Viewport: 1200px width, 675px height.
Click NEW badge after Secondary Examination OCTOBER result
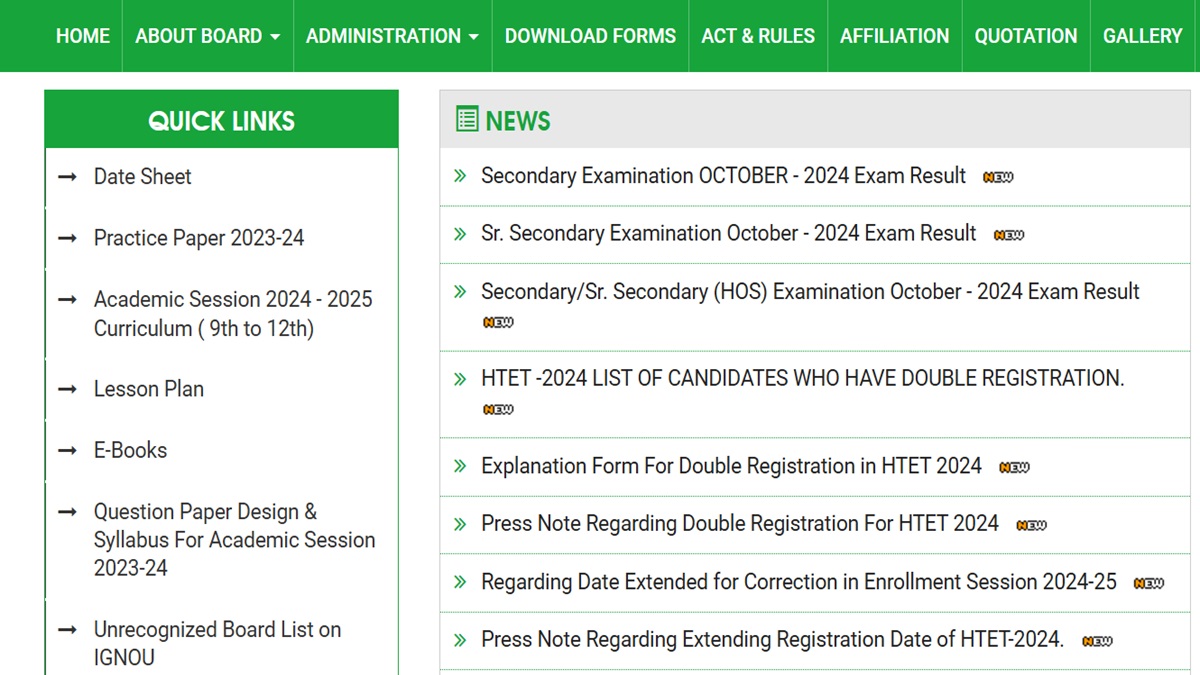click(998, 177)
